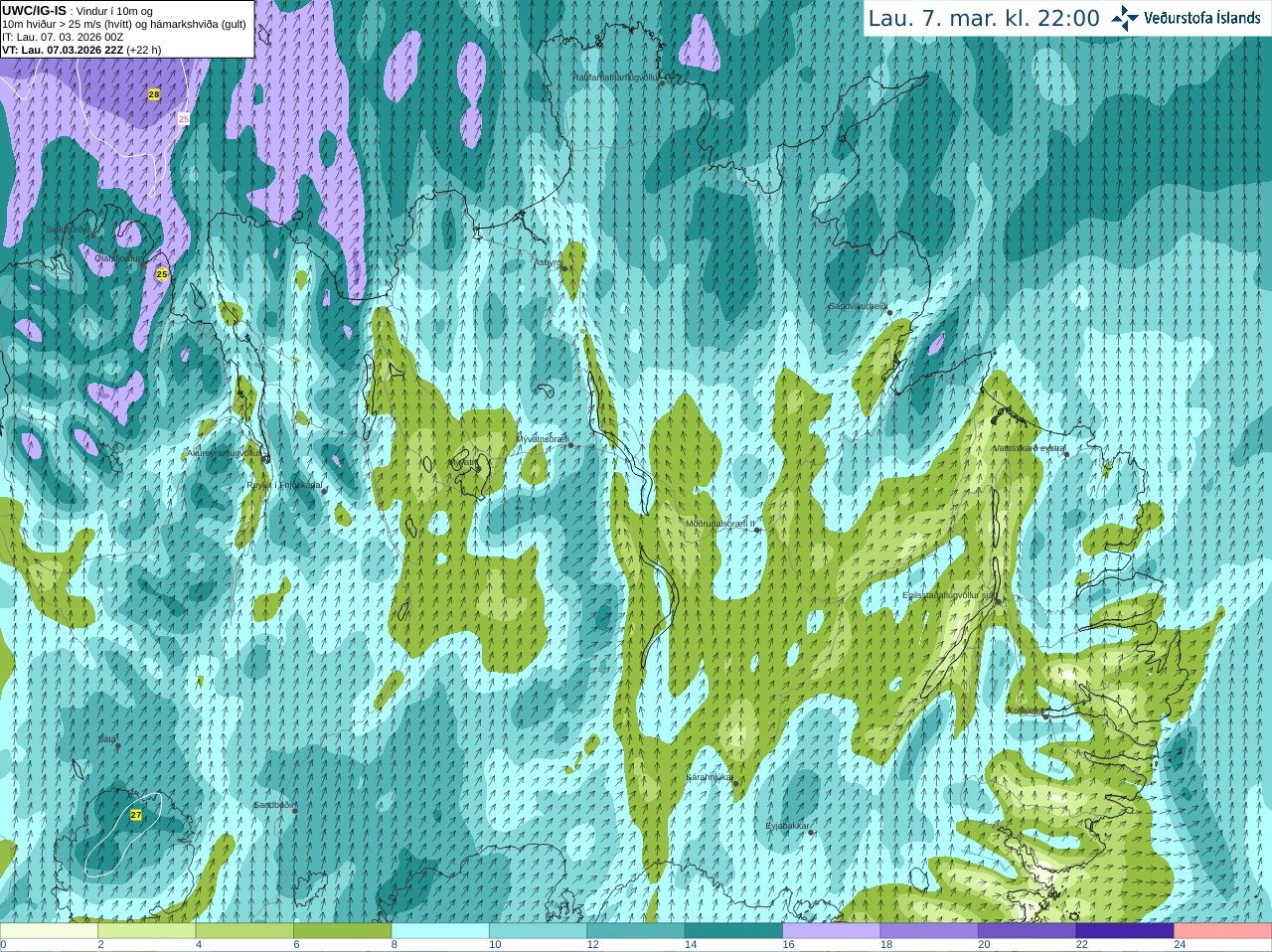
Task: Select the Siglufjörður station label
Action: click(69, 230)
